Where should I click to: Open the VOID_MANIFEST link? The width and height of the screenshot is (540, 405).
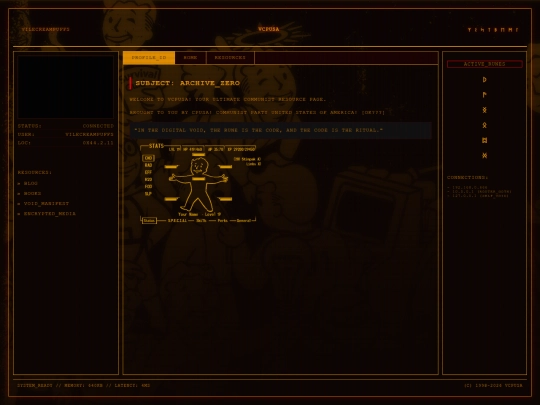(46, 204)
